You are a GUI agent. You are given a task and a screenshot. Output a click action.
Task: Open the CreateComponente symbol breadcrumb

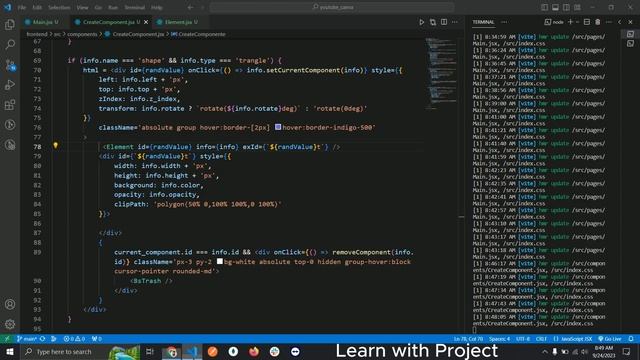198,34
